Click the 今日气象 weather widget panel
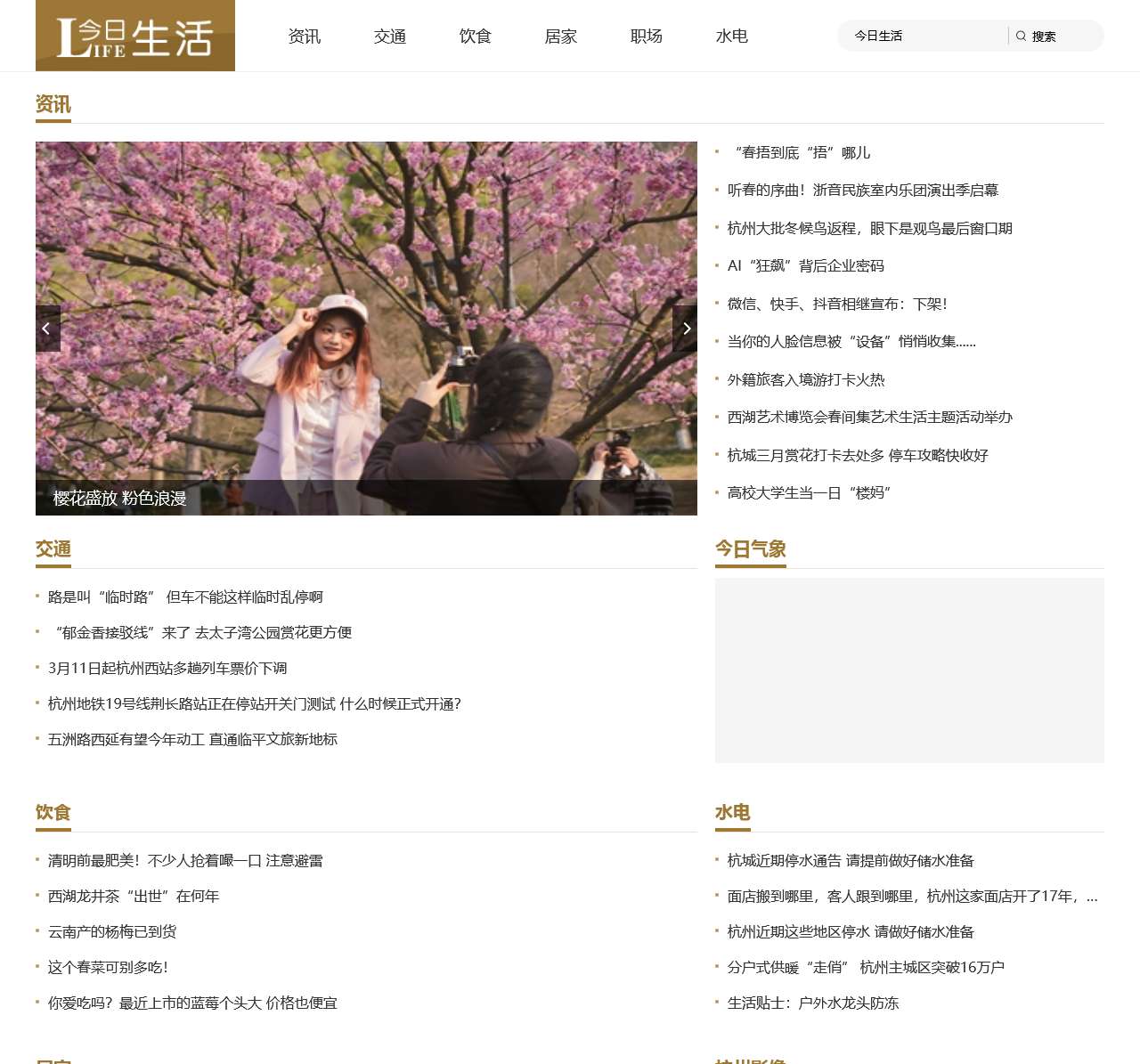This screenshot has height=1064, width=1140. pos(909,670)
